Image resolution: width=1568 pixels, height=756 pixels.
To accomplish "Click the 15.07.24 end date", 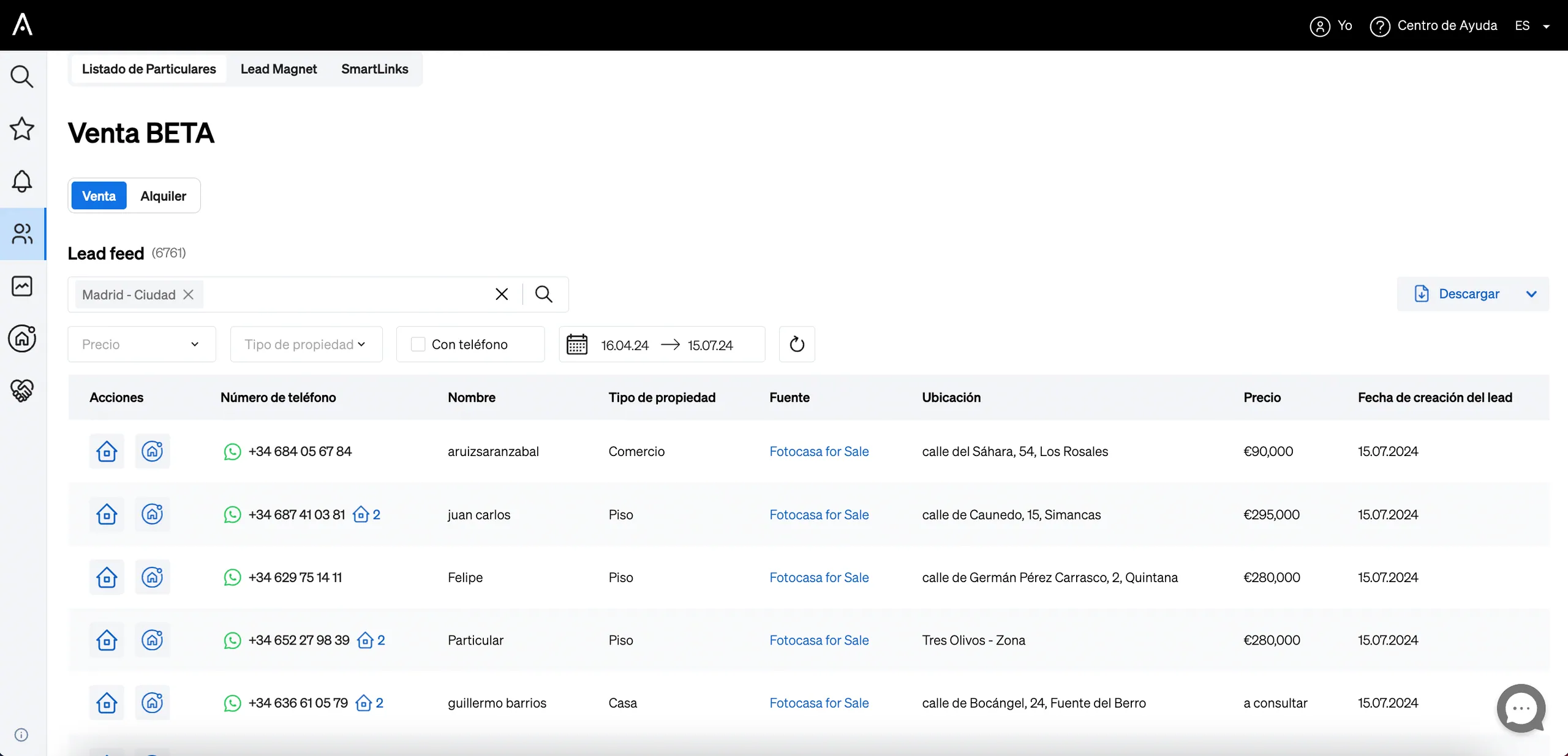I will [x=710, y=345].
